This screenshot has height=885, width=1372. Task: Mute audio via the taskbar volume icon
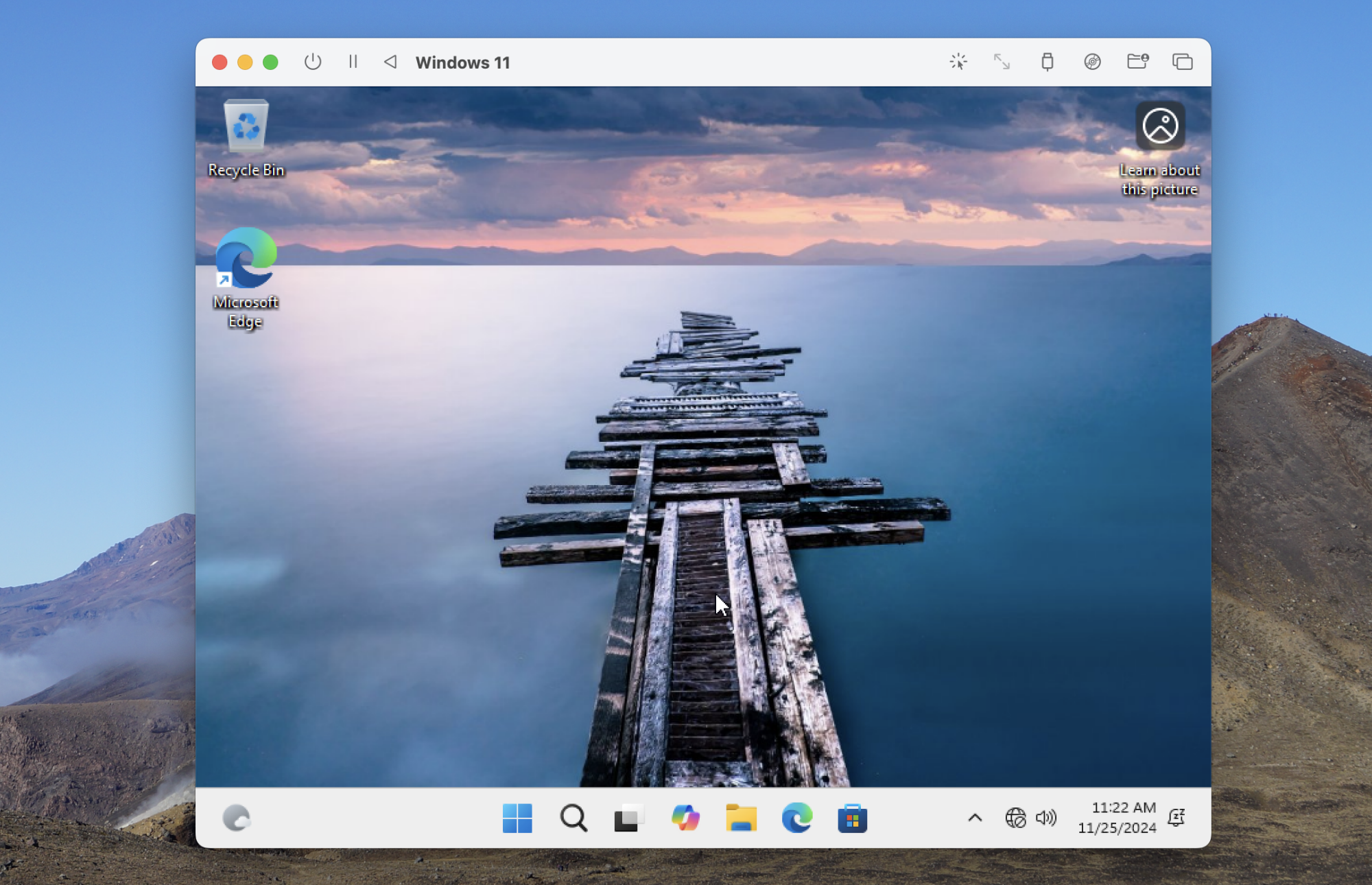[1045, 818]
